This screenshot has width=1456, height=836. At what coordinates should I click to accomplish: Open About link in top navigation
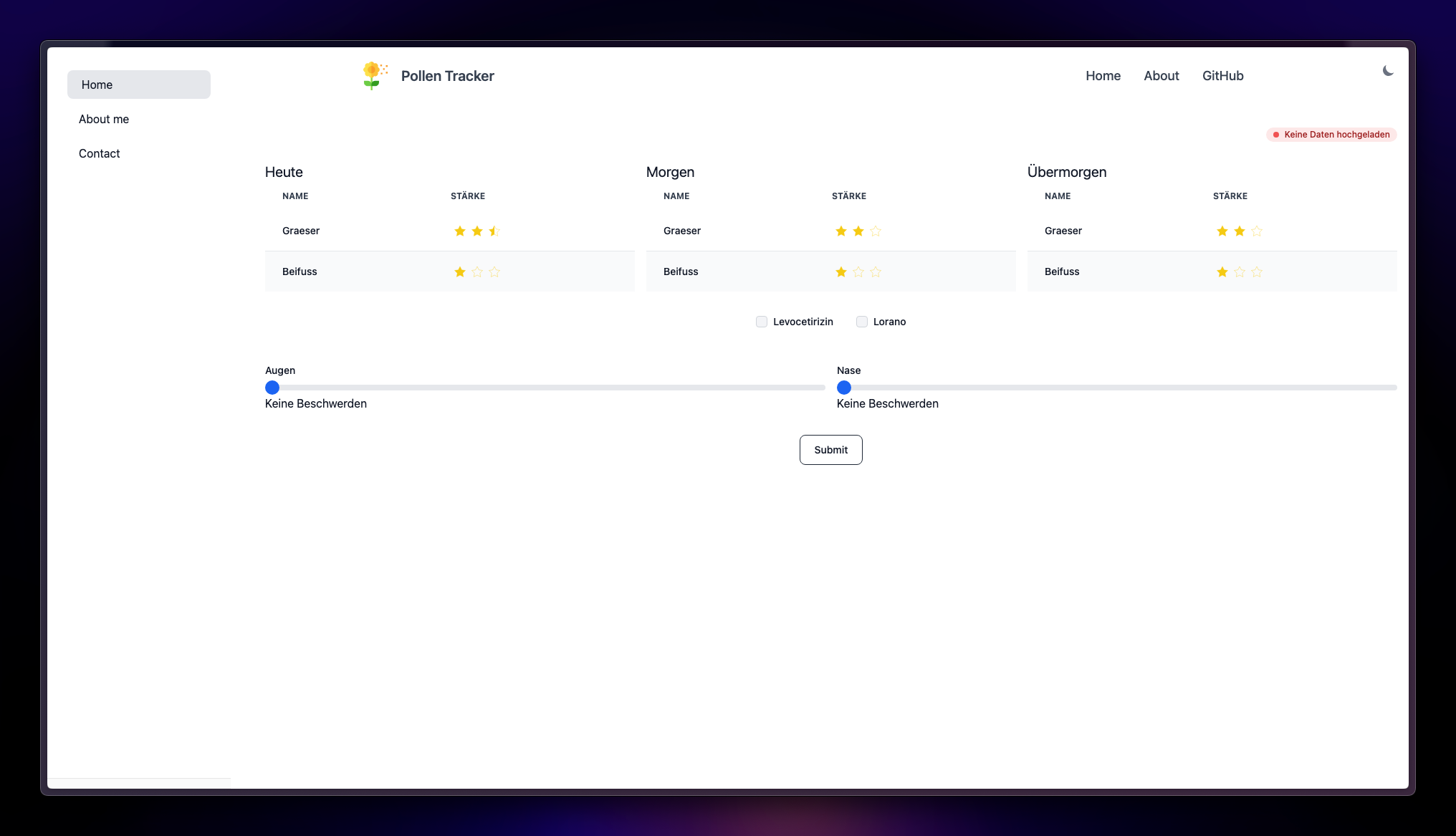coord(1161,76)
